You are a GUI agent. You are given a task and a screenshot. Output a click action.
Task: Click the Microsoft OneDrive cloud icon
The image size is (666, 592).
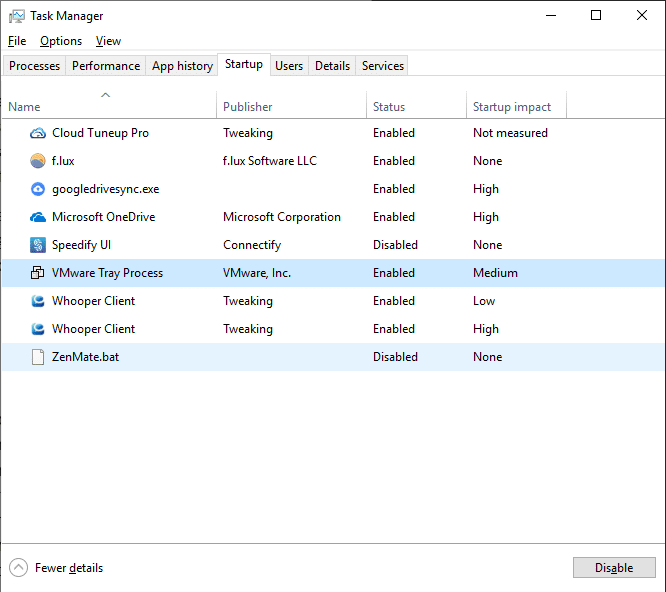tap(38, 217)
